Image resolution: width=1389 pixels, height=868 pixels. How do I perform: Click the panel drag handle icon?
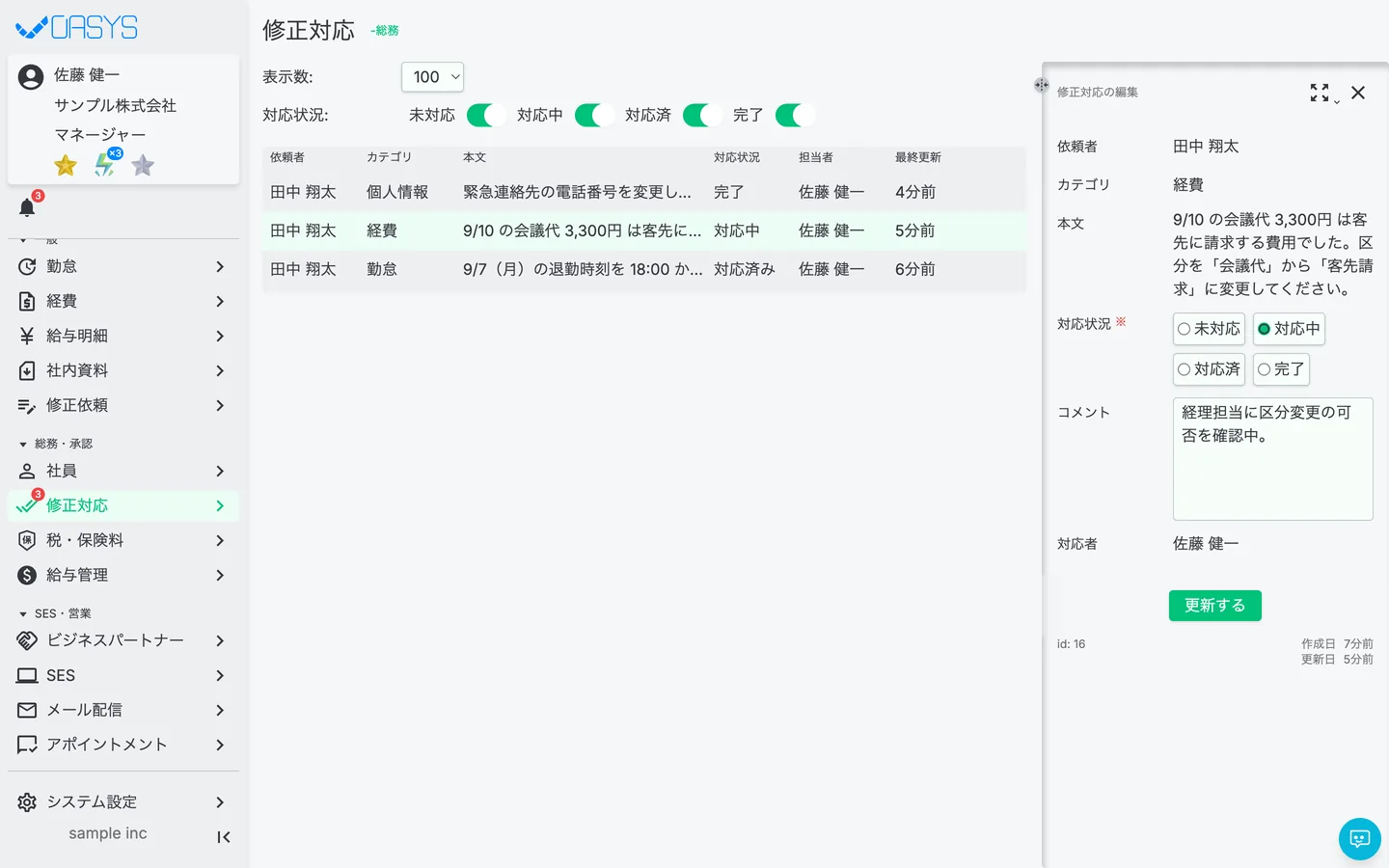click(1042, 85)
